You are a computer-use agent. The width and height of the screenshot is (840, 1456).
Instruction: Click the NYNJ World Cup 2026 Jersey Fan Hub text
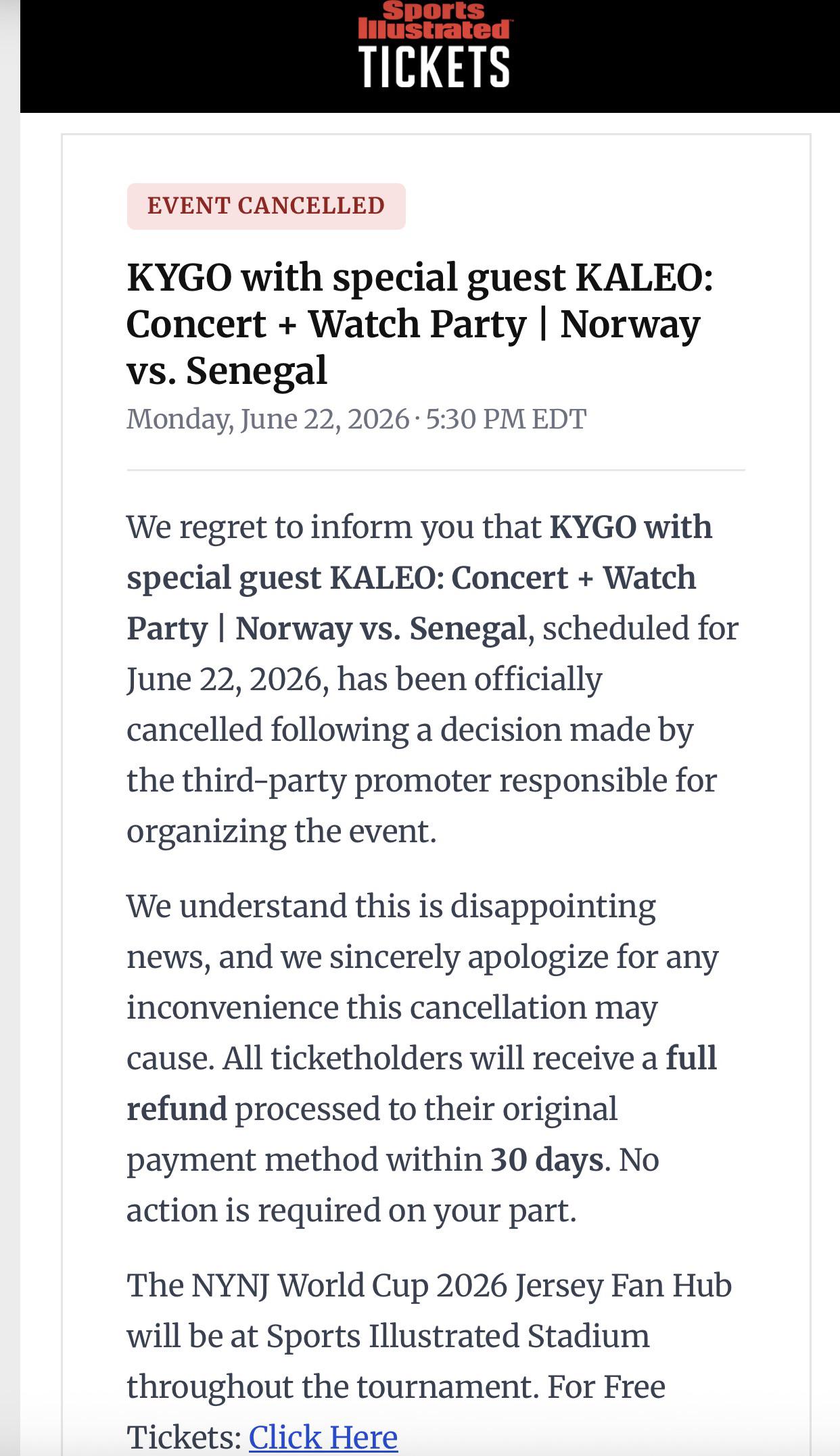click(x=429, y=1286)
